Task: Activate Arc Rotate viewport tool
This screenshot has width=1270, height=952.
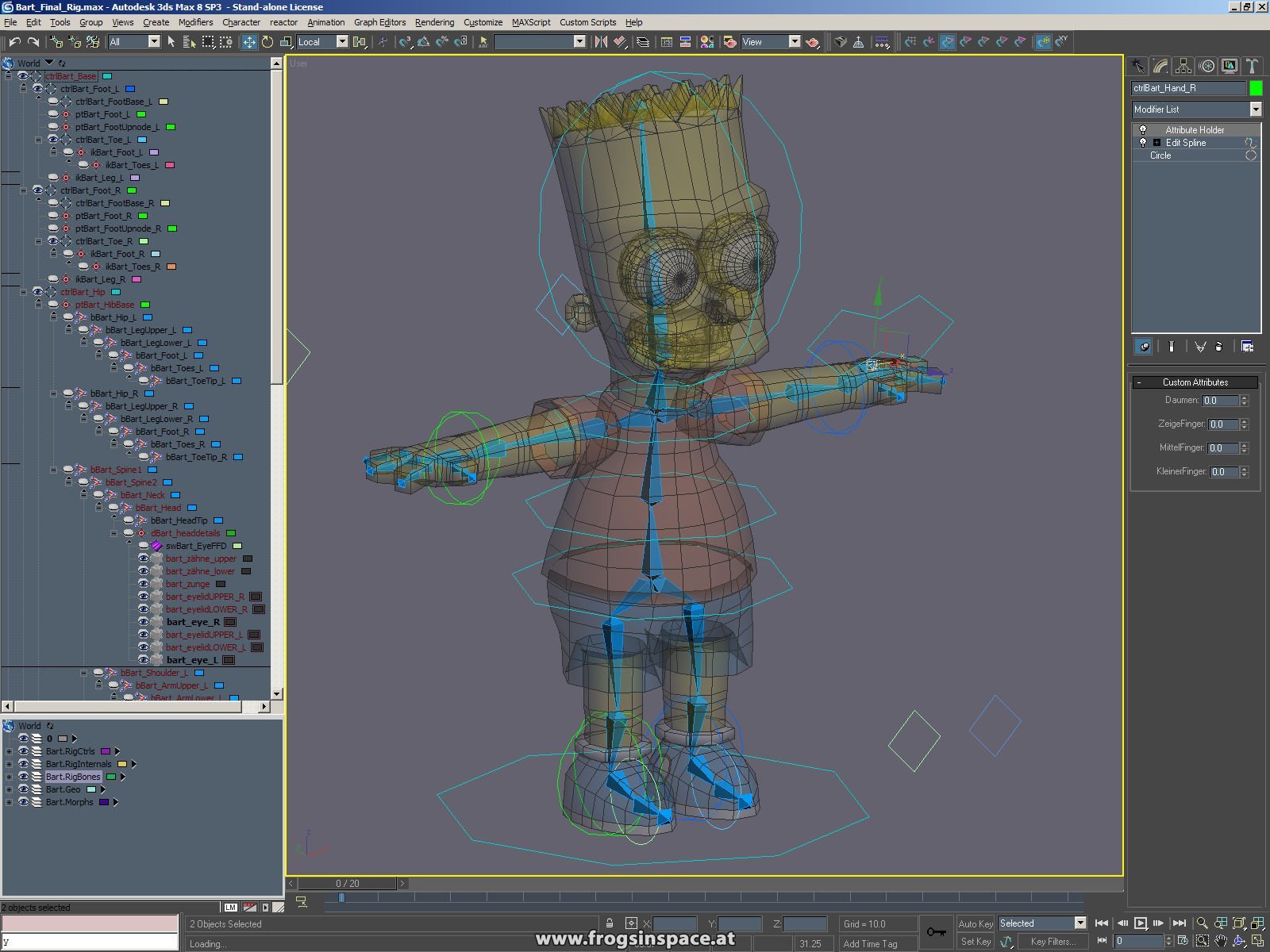Action: coord(1239,941)
